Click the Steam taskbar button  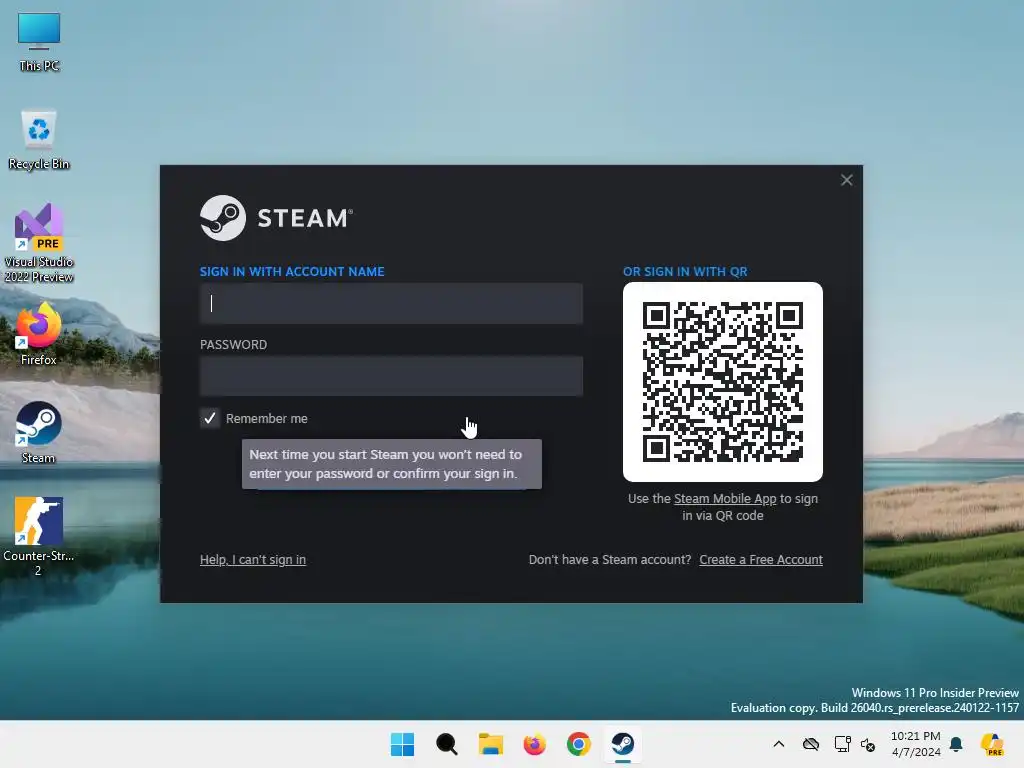click(622, 744)
